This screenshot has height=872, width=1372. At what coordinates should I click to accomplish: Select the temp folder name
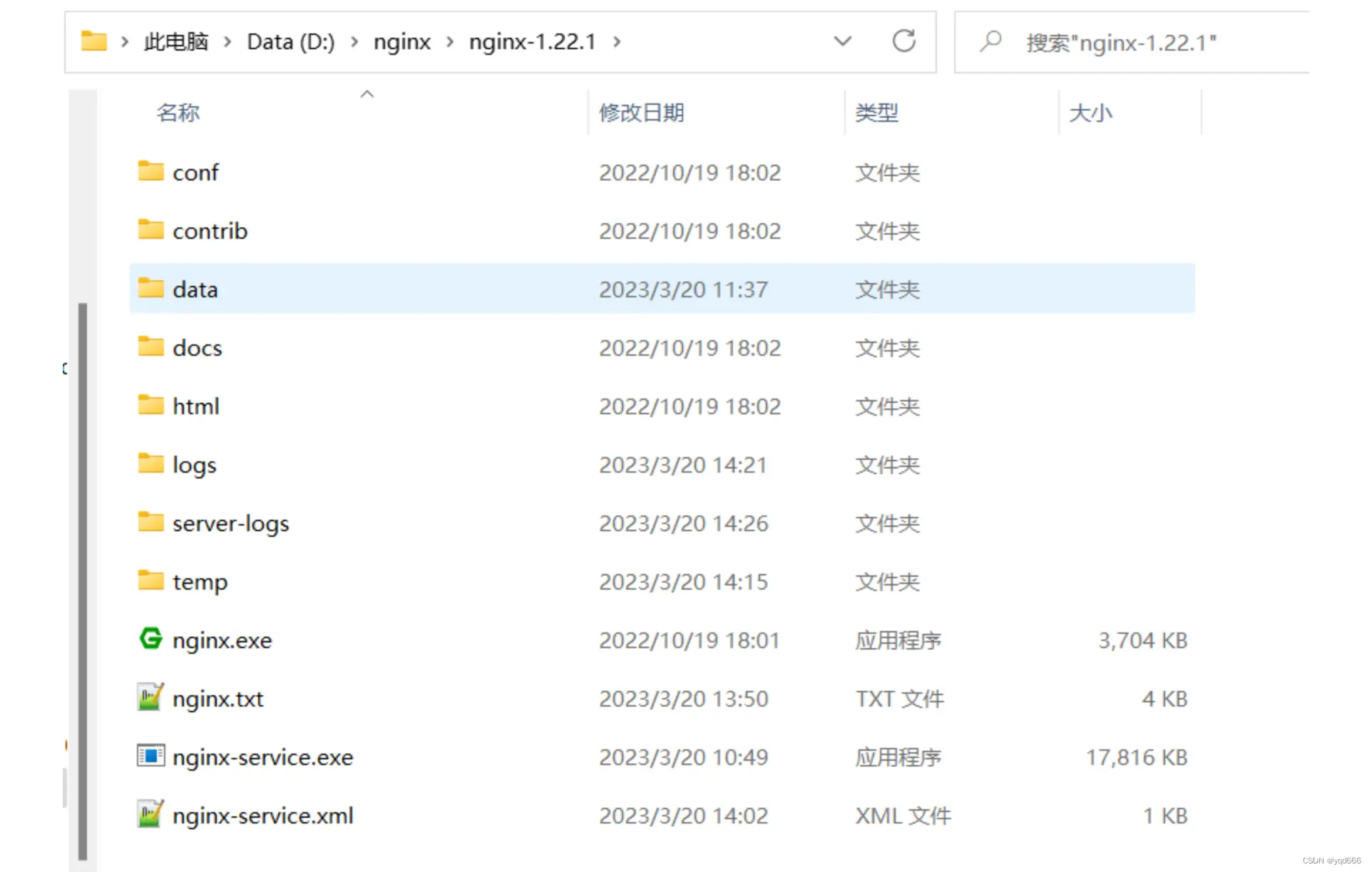tap(200, 582)
